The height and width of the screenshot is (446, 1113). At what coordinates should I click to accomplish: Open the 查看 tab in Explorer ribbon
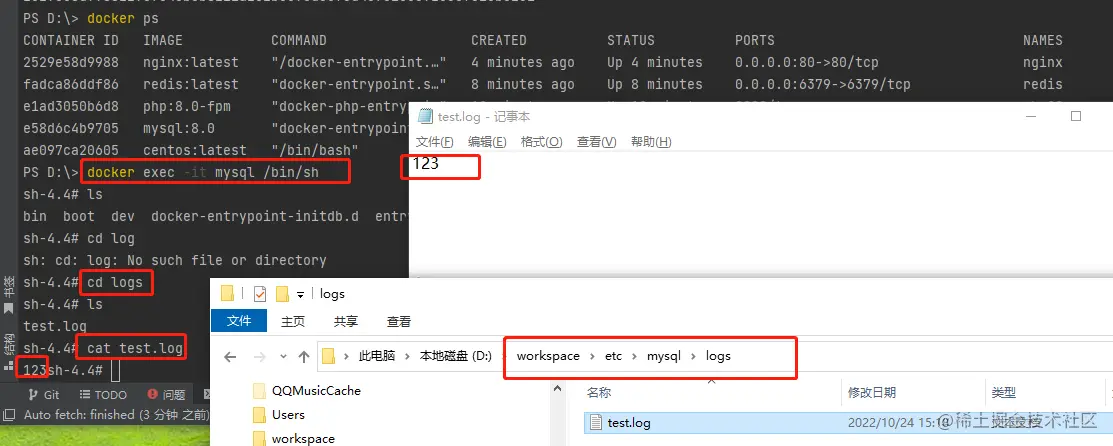[x=399, y=322]
